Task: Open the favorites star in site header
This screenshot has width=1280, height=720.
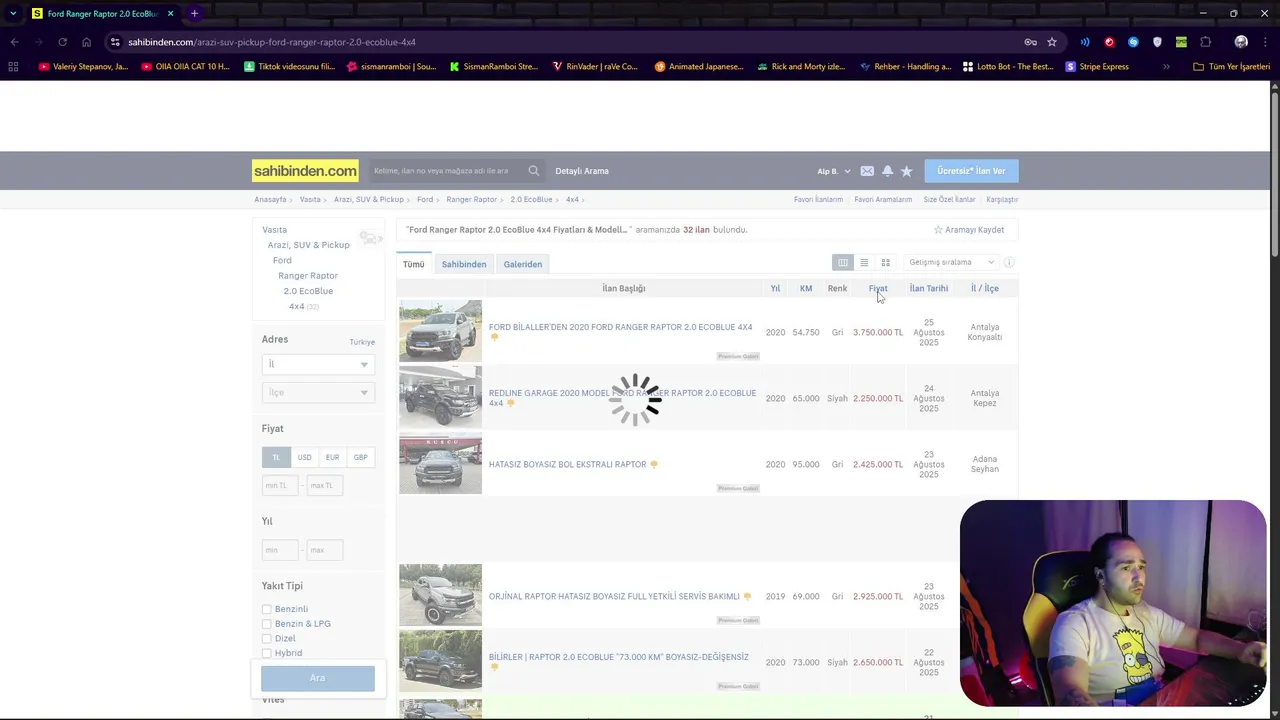Action: click(x=907, y=171)
